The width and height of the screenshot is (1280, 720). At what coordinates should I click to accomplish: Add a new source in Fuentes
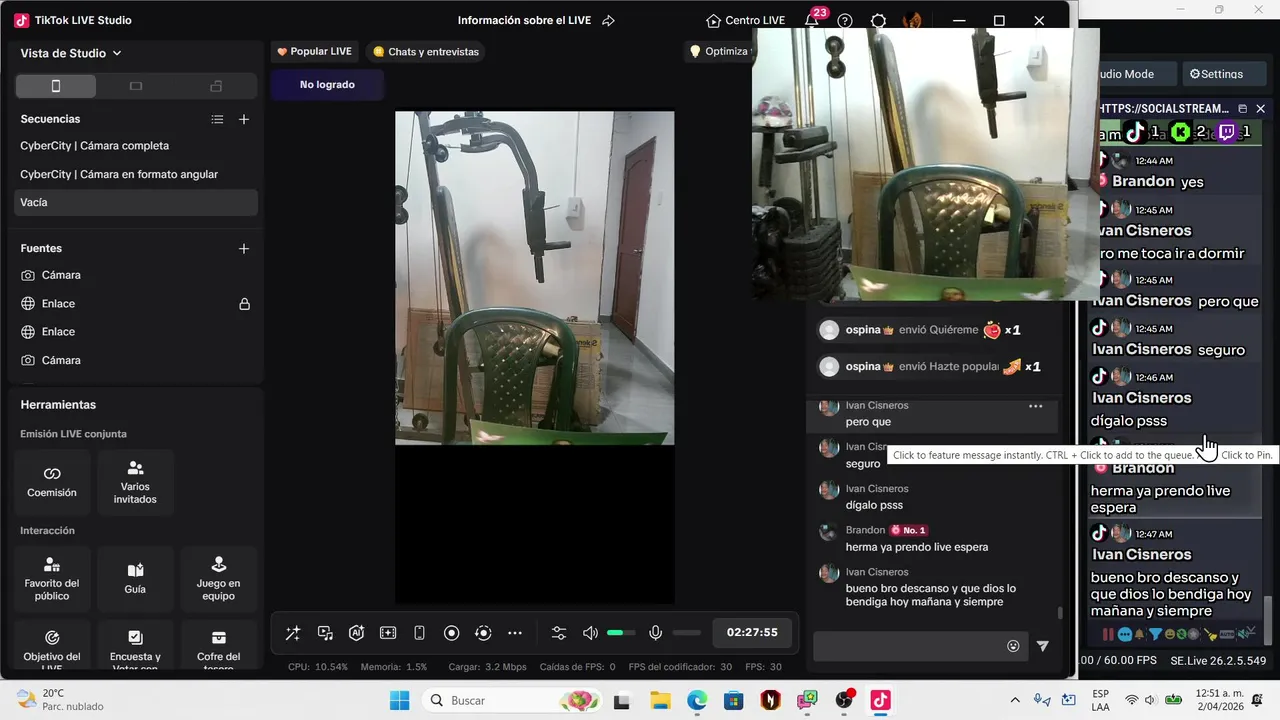(244, 248)
